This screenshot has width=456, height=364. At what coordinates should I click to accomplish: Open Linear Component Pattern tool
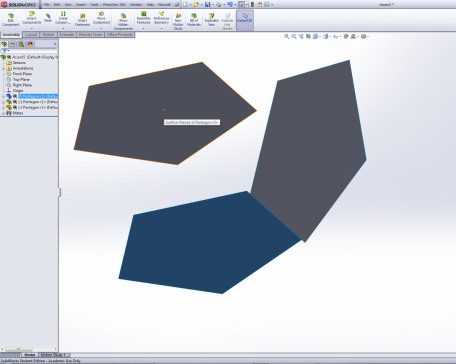[x=63, y=18]
